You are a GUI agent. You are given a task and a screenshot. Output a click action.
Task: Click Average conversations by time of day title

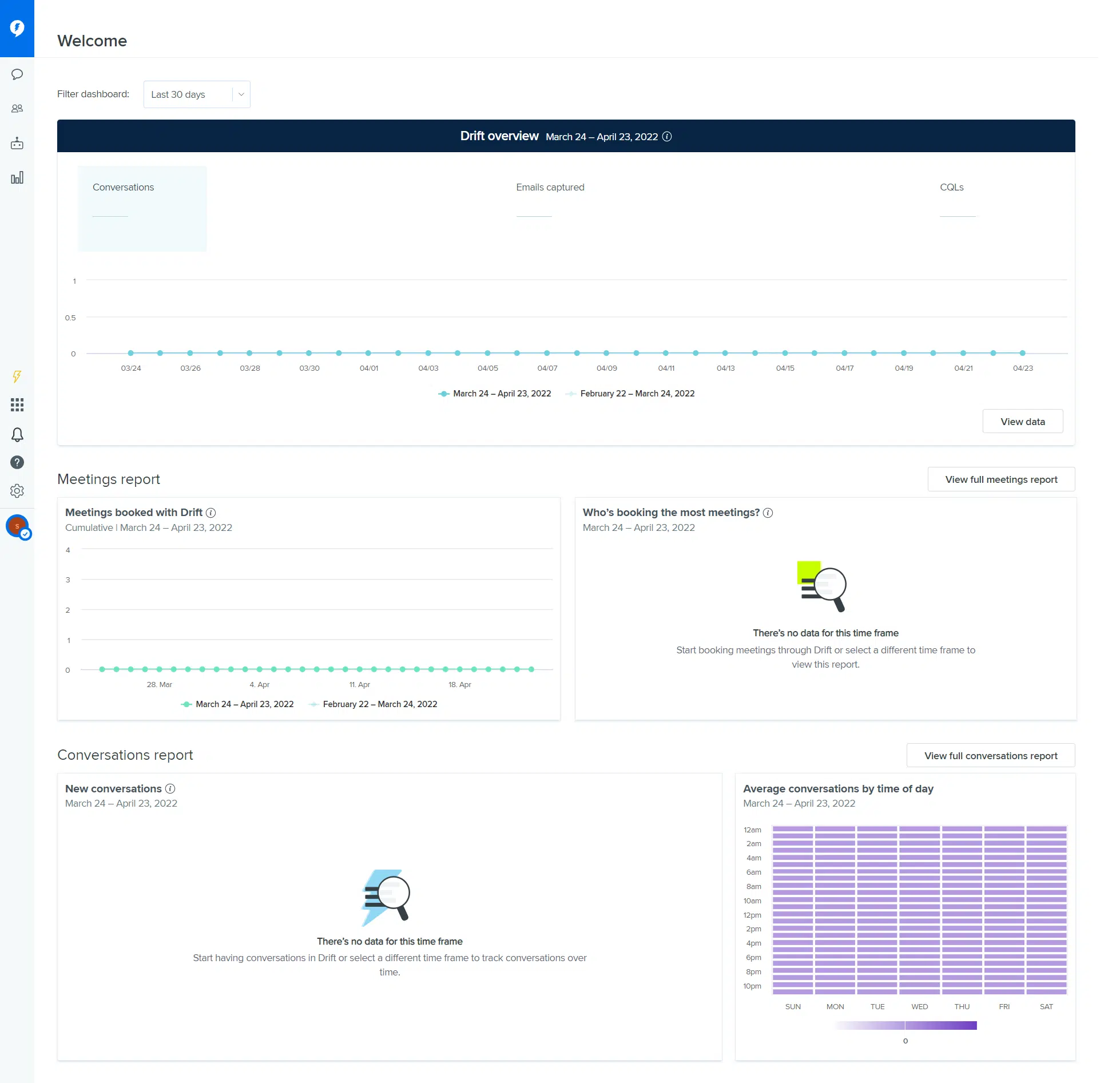click(838, 788)
